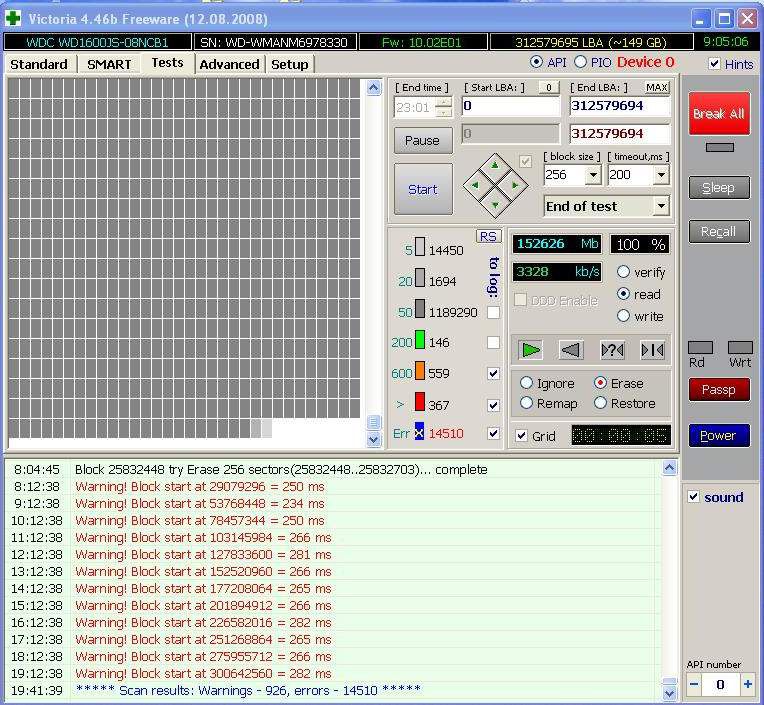Image resolution: width=764 pixels, height=705 pixels.
Task: Toggle the 200 ms to-log checkbox
Action: 493,343
